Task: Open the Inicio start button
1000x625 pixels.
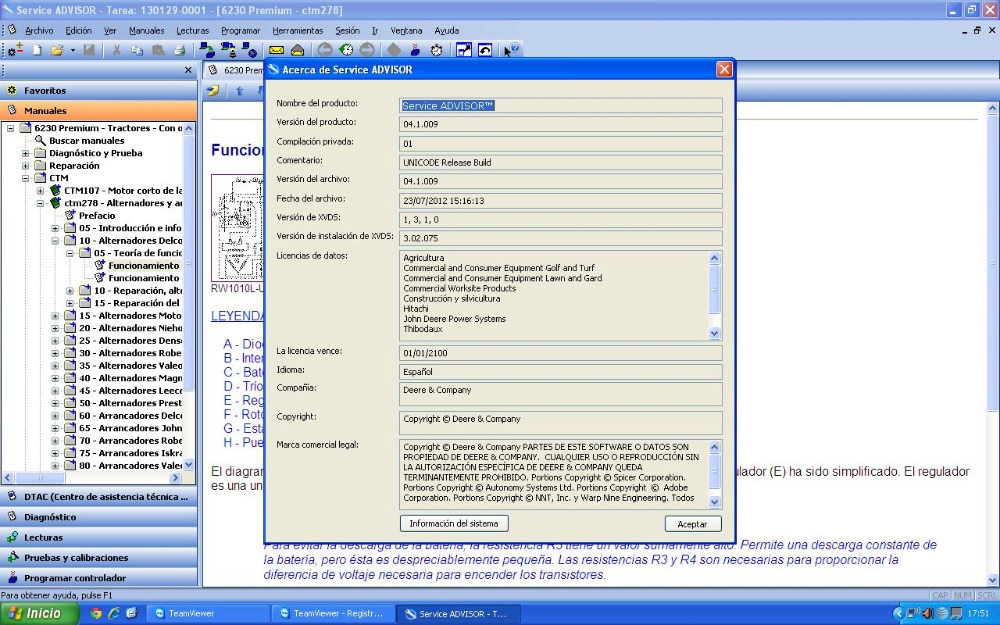Action: (40, 614)
